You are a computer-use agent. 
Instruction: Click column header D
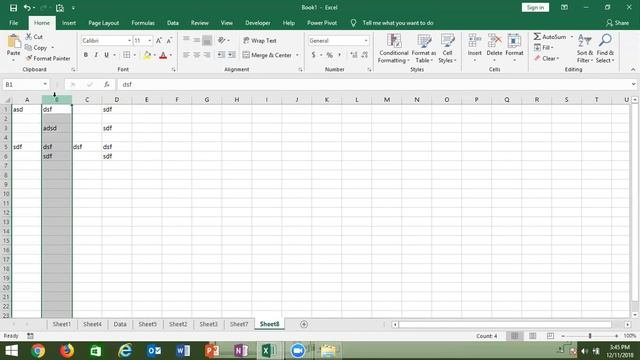click(x=117, y=100)
